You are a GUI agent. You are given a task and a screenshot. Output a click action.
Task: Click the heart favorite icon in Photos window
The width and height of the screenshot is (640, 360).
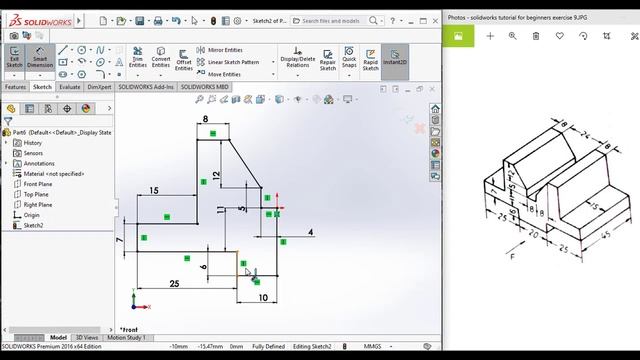[560, 36]
